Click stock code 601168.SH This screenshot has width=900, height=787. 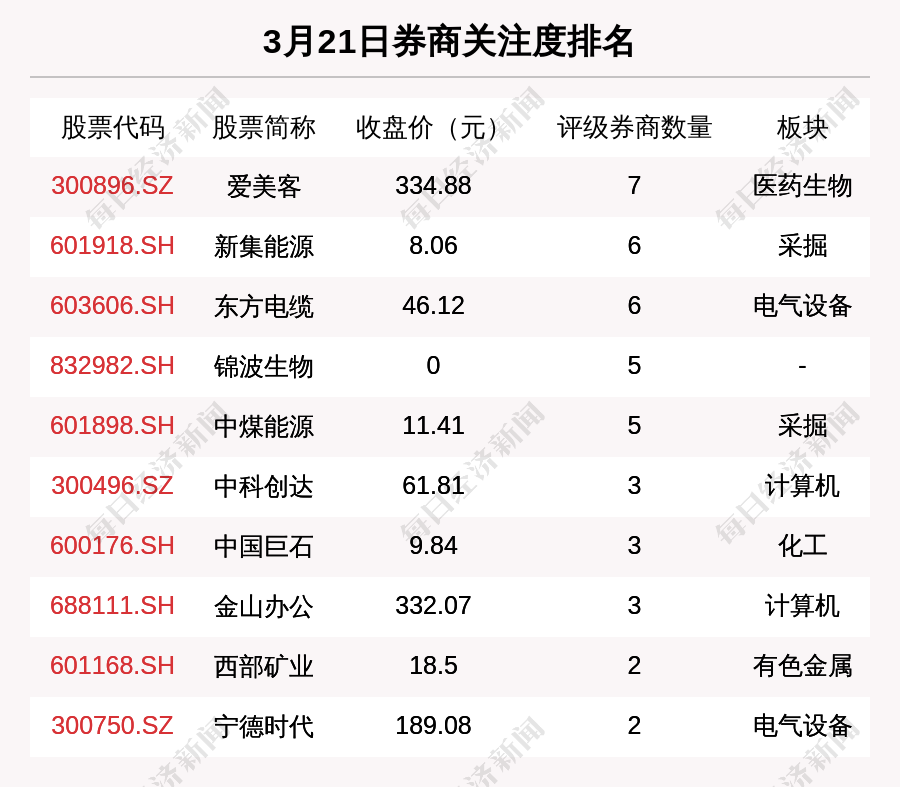(112, 666)
